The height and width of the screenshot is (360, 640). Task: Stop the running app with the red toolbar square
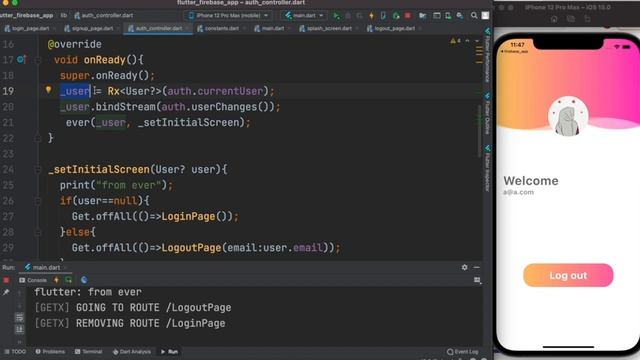[407, 16]
